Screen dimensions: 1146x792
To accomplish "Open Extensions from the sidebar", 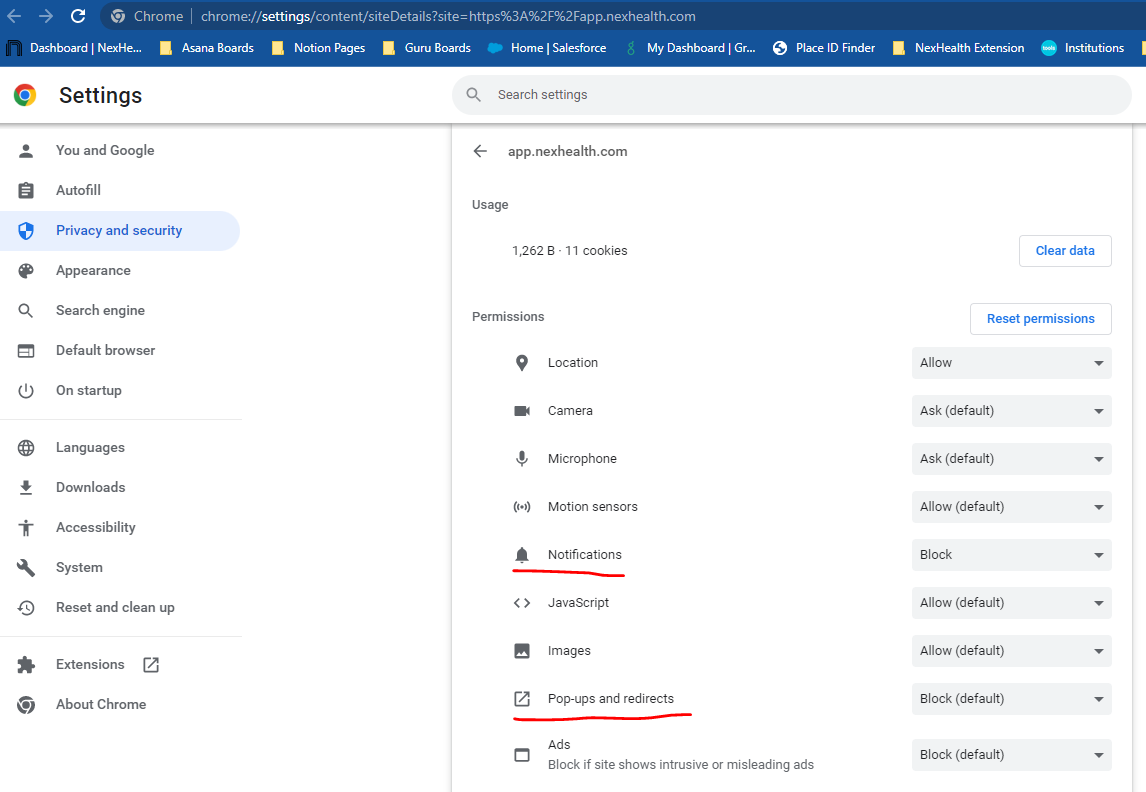I will pyautogui.click(x=120, y=665).
